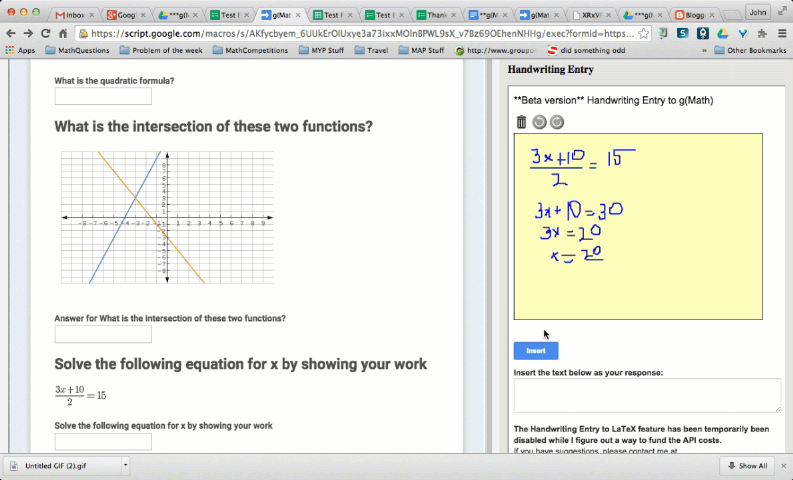Click the Handwriting Entry heading
Viewport: 793px width, 480px height.
tap(550, 69)
